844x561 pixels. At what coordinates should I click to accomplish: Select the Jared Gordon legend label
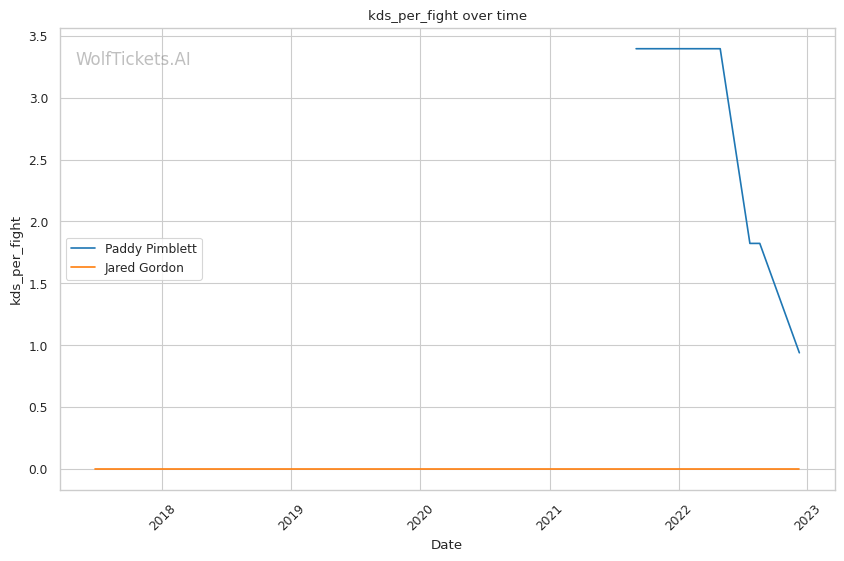tap(144, 268)
